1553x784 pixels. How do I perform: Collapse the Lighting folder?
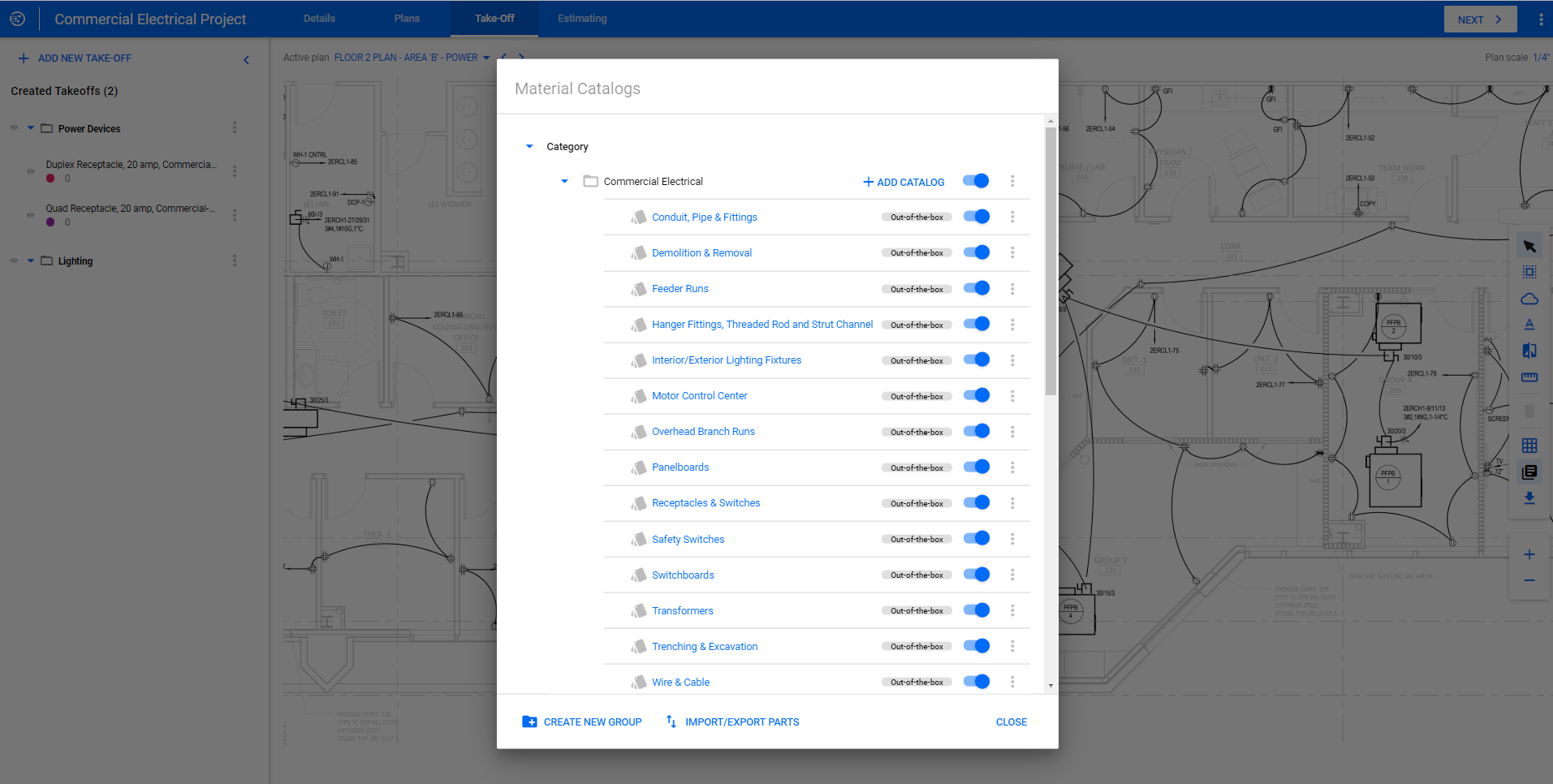[x=30, y=261]
